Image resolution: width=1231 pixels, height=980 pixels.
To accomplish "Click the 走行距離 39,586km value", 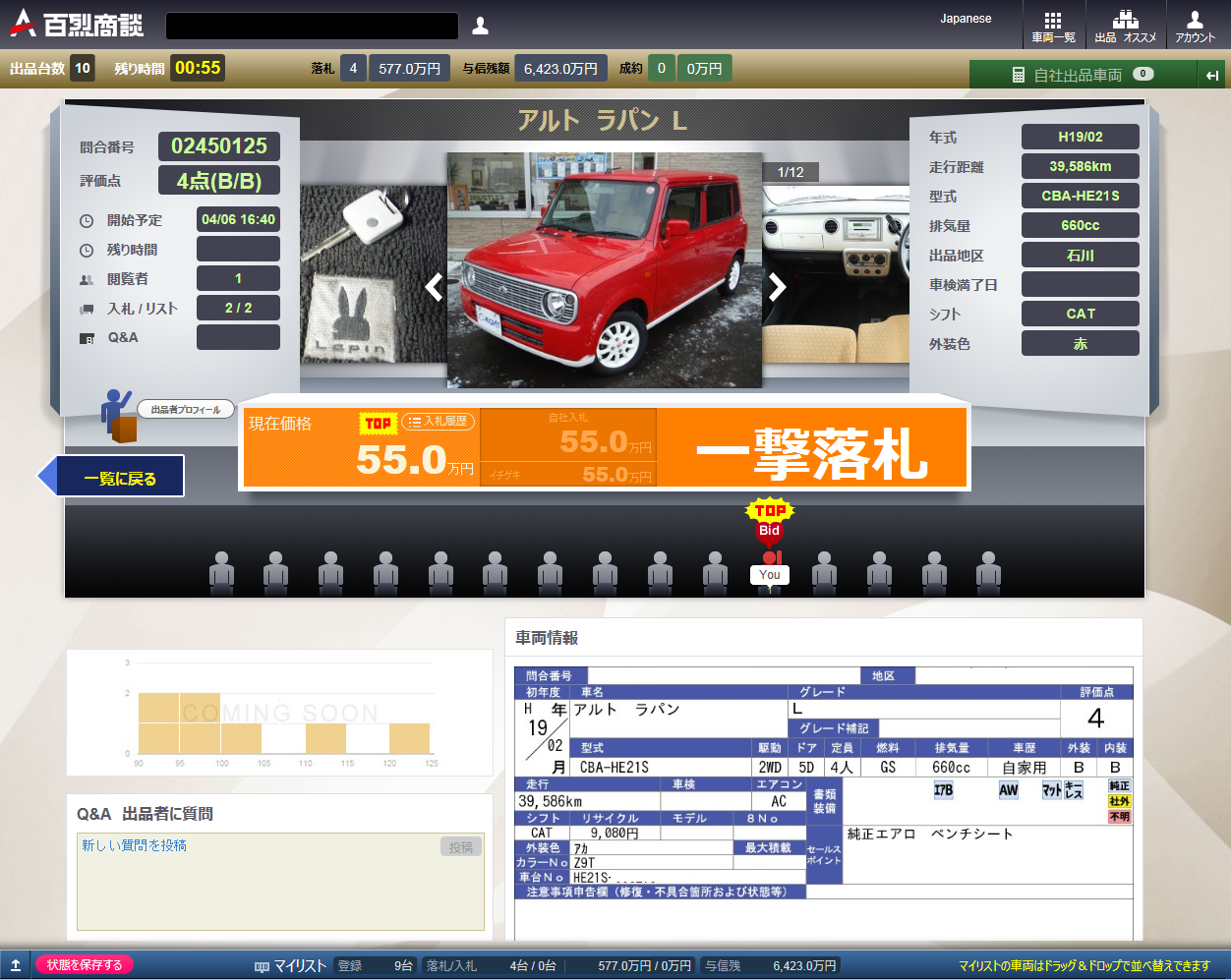I will tap(1081, 166).
